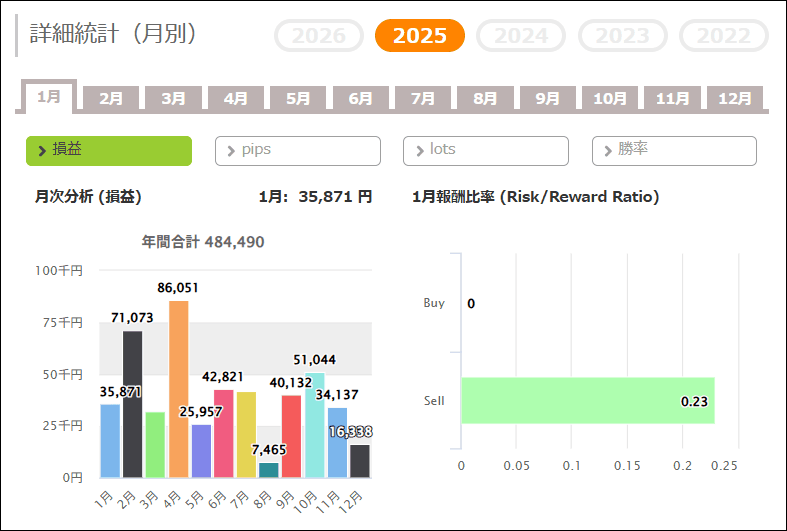Switch to the 4月 tab
This screenshot has height=531, width=787.
click(x=236, y=99)
